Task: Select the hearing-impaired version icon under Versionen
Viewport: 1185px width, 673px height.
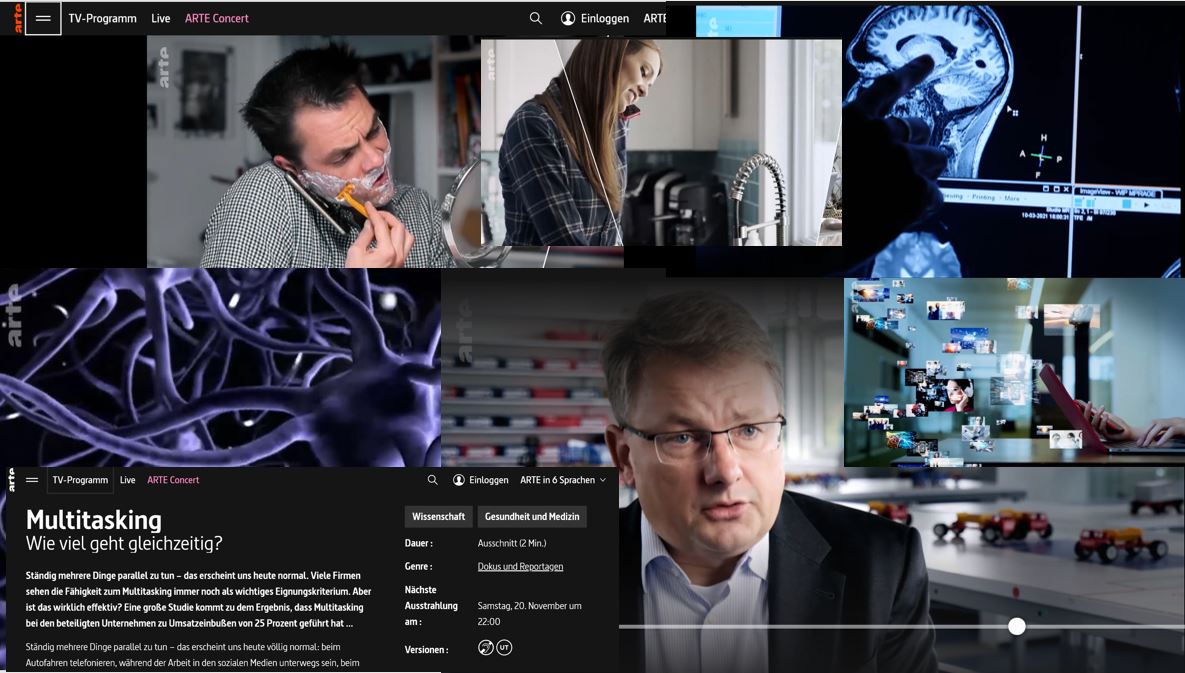Action: [x=486, y=647]
